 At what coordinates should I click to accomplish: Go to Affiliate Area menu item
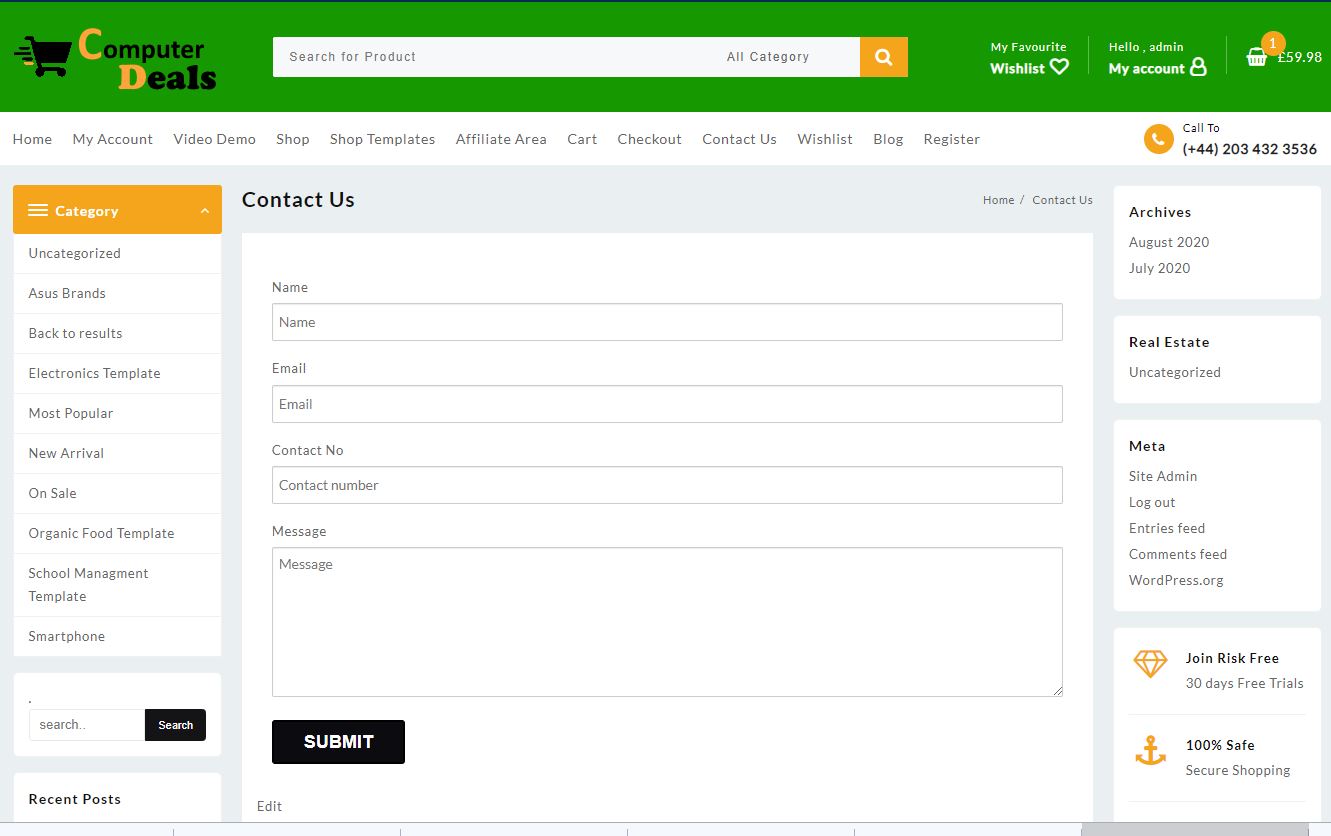tap(501, 139)
